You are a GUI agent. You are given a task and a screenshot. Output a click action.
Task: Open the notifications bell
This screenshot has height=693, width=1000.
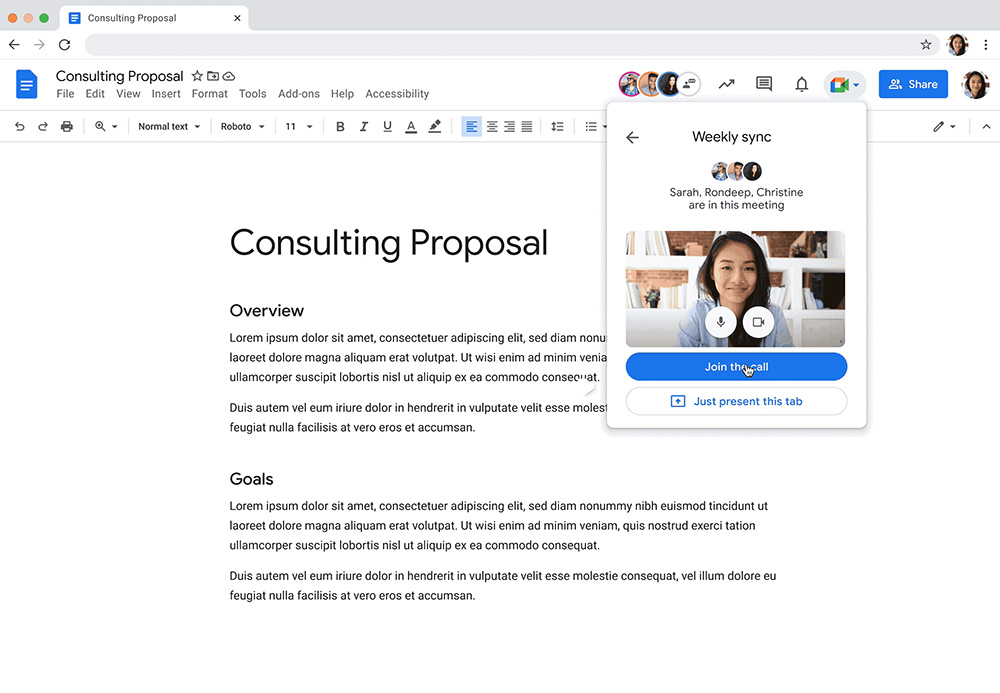(802, 84)
